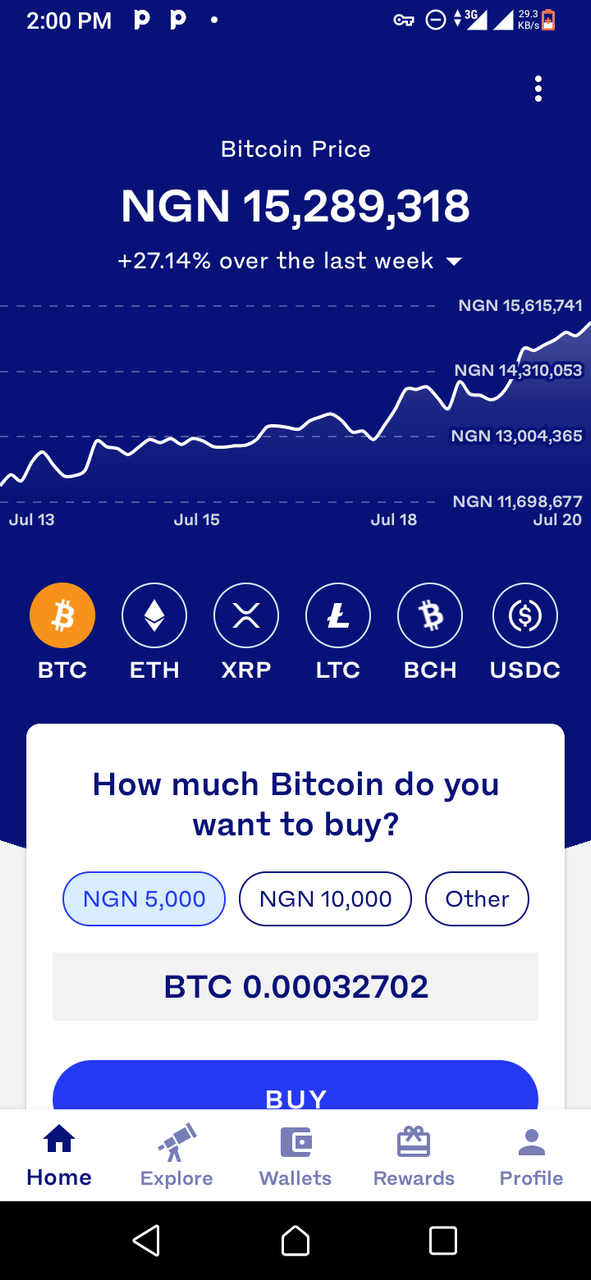Image resolution: width=591 pixels, height=1280 pixels.
Task: Tap the BTC 0.00032702 amount field
Action: (x=295, y=987)
